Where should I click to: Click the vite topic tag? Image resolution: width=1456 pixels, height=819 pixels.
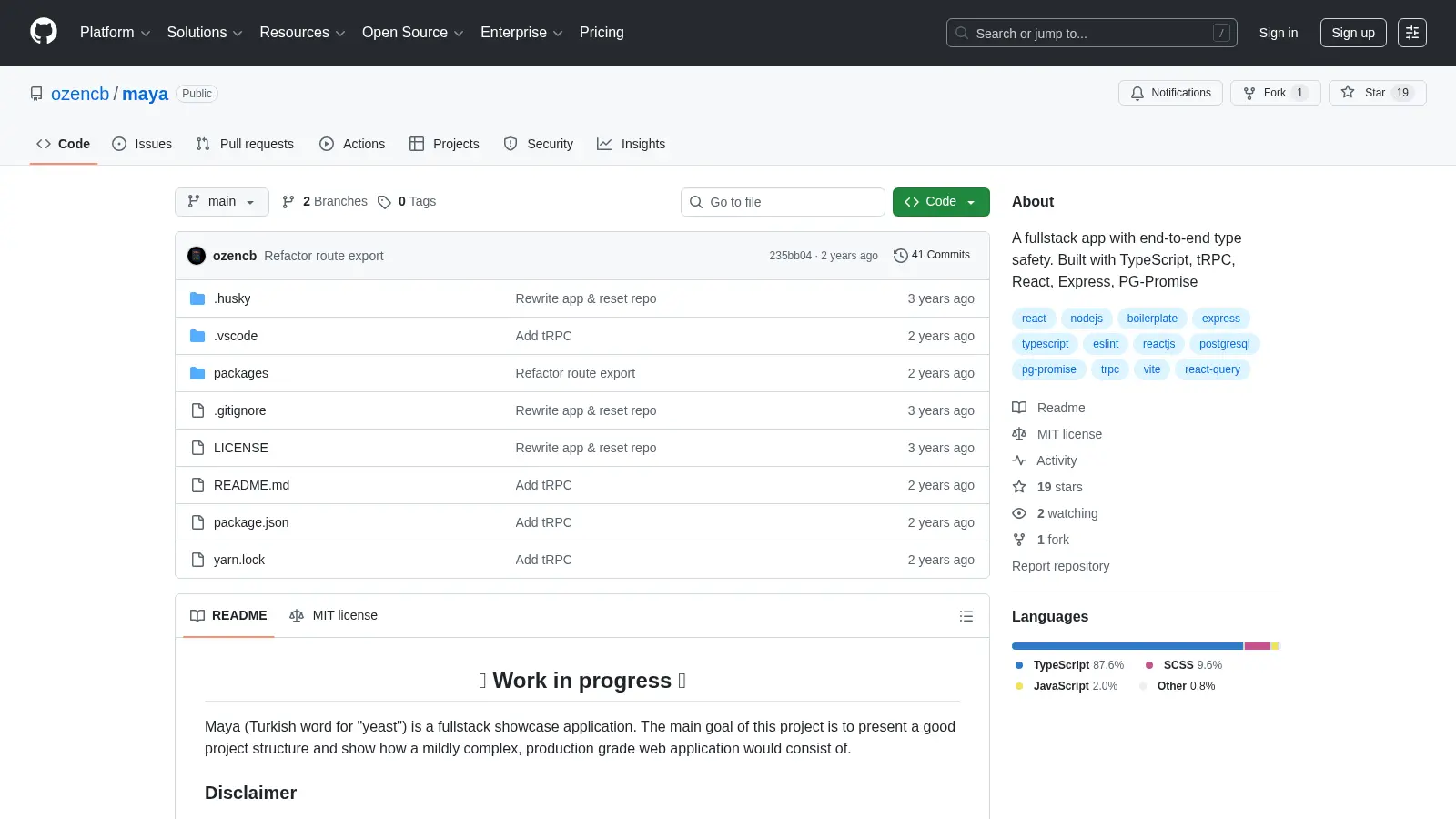pyautogui.click(x=1152, y=369)
